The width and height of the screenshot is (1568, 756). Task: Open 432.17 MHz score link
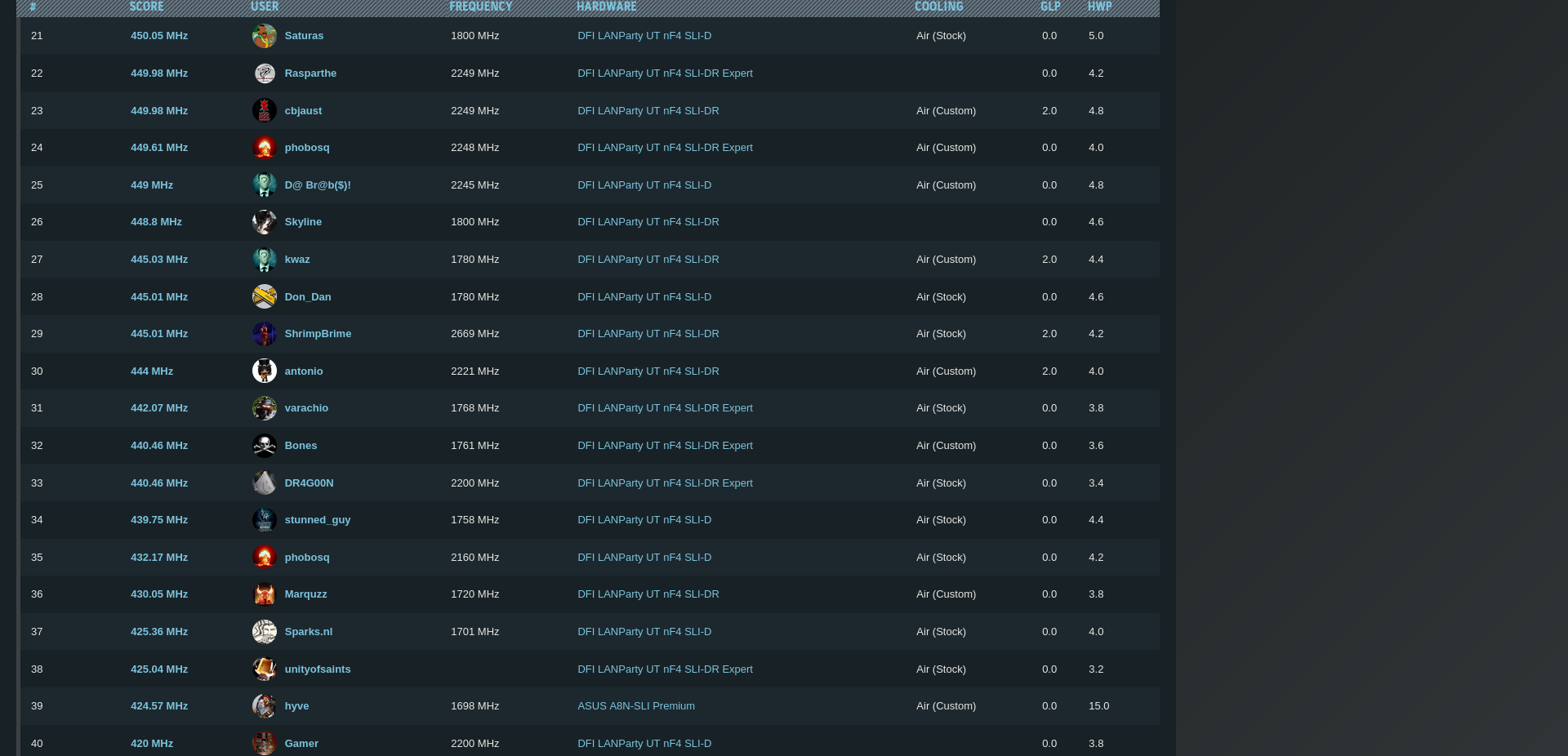[x=159, y=558]
